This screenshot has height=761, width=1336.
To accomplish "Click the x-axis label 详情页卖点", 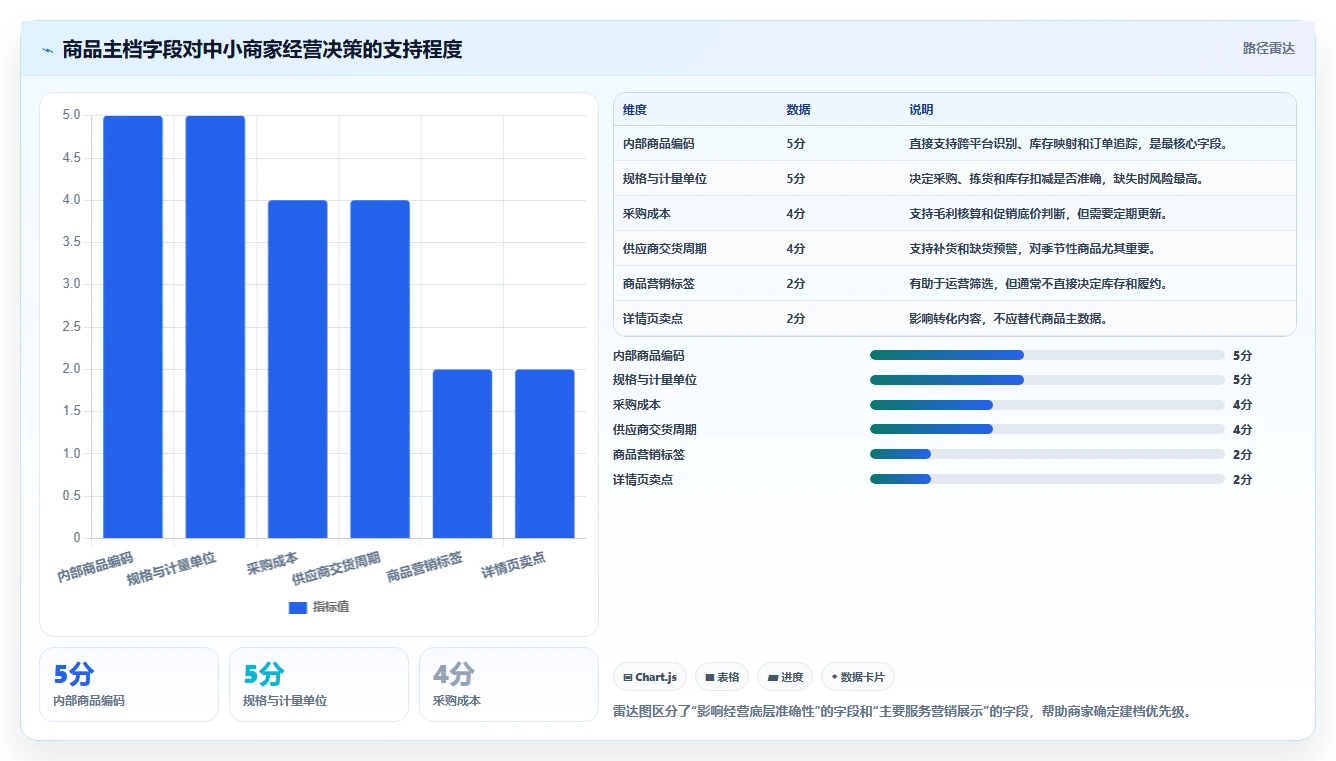I will pos(514,565).
